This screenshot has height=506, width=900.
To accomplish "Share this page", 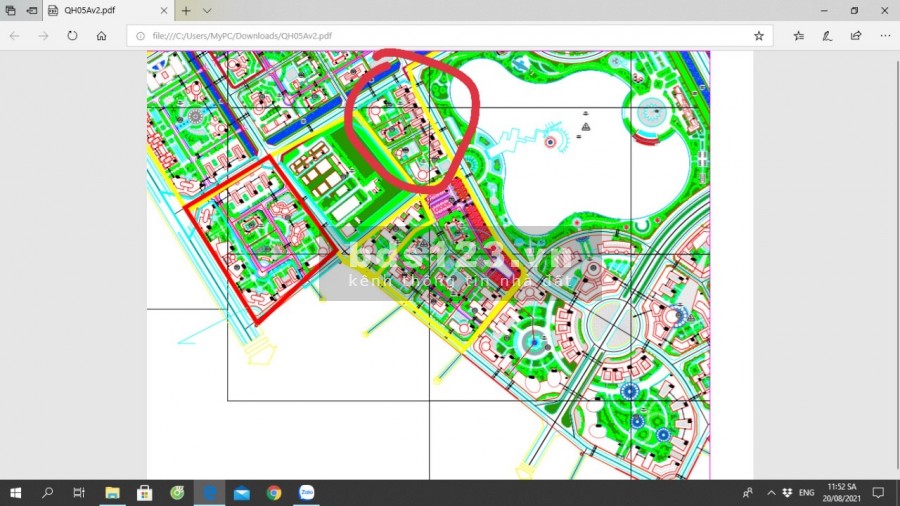I will (x=856, y=36).
